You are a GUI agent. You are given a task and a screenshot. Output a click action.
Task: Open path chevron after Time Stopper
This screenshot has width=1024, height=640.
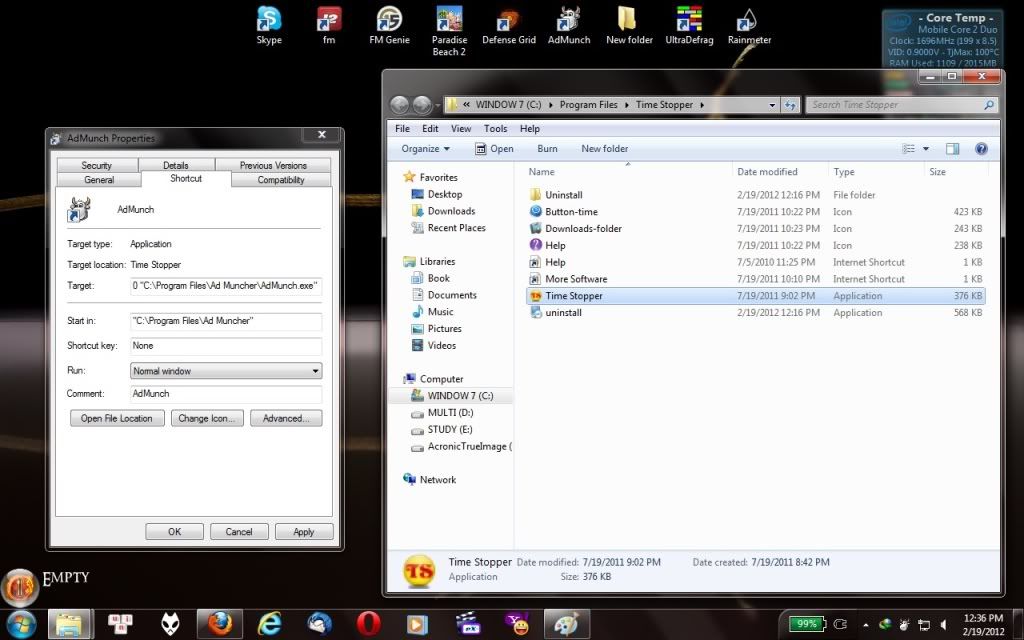[702, 104]
